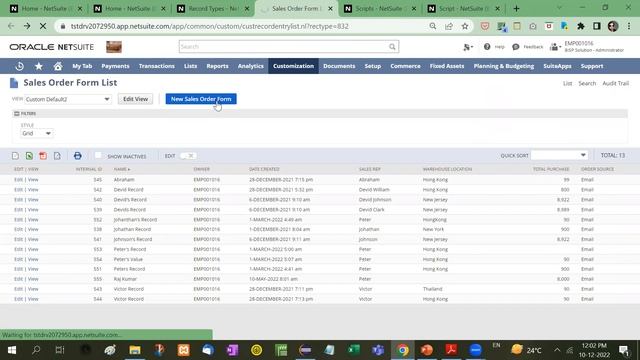The image size is (640, 360).
Task: Open Customization menu
Action: (x=293, y=66)
